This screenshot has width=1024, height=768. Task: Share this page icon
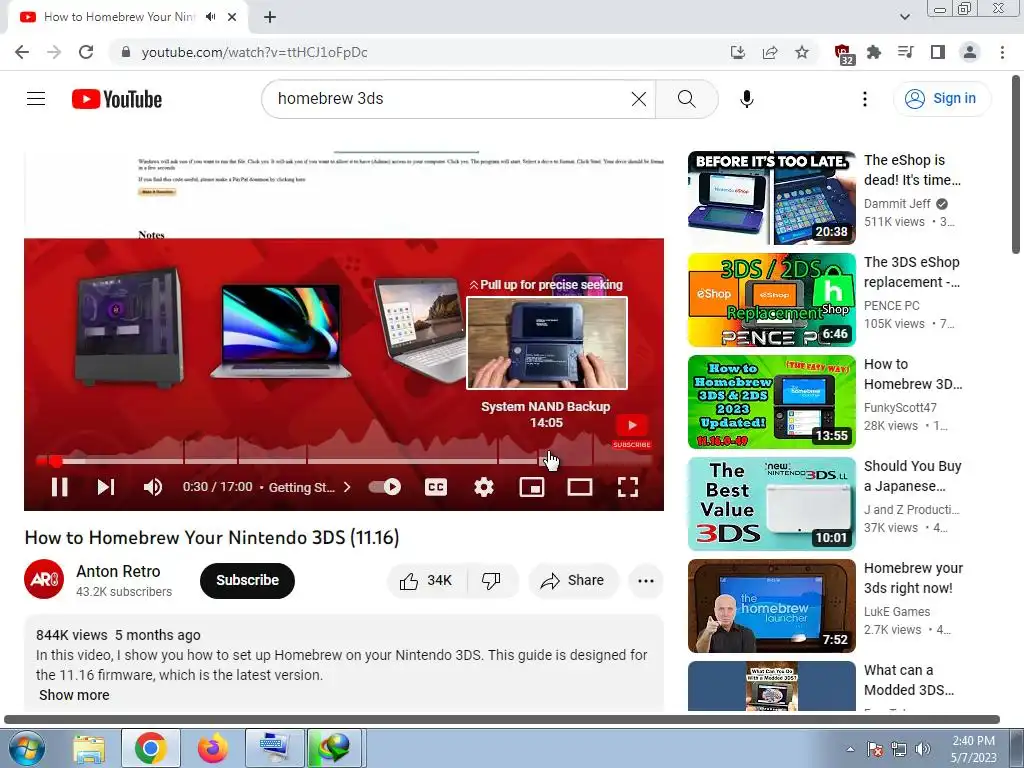click(770, 52)
